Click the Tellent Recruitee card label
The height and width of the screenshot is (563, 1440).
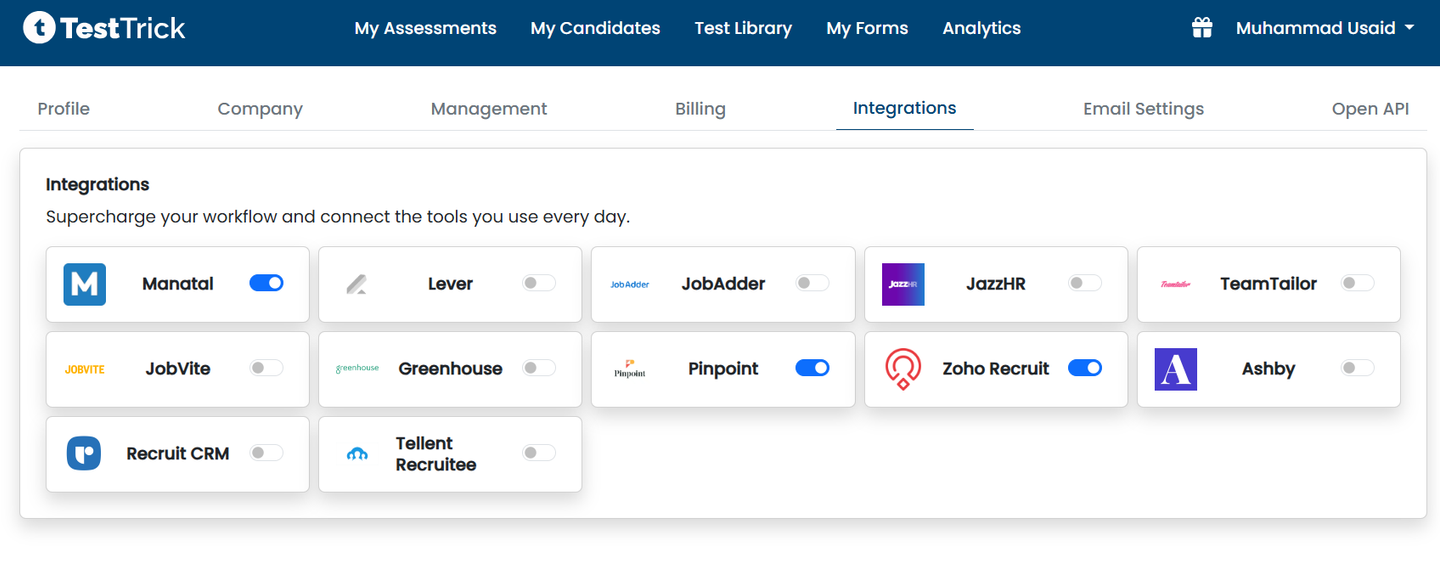(x=436, y=454)
